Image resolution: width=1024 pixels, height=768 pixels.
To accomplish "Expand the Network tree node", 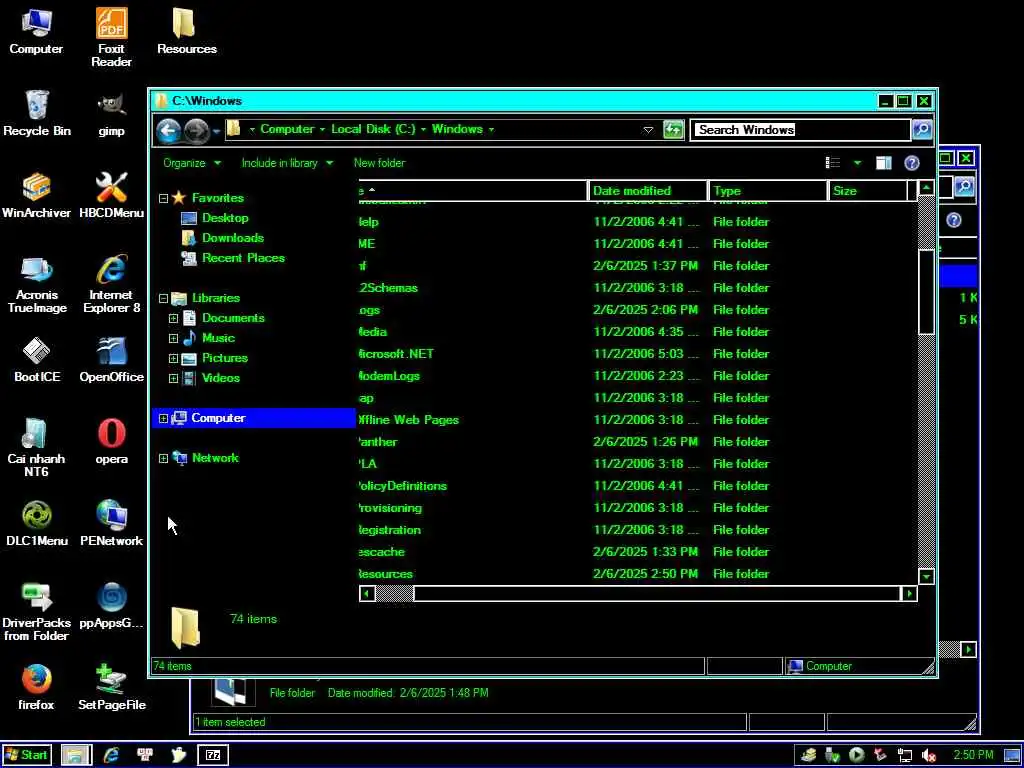I will tap(163, 458).
